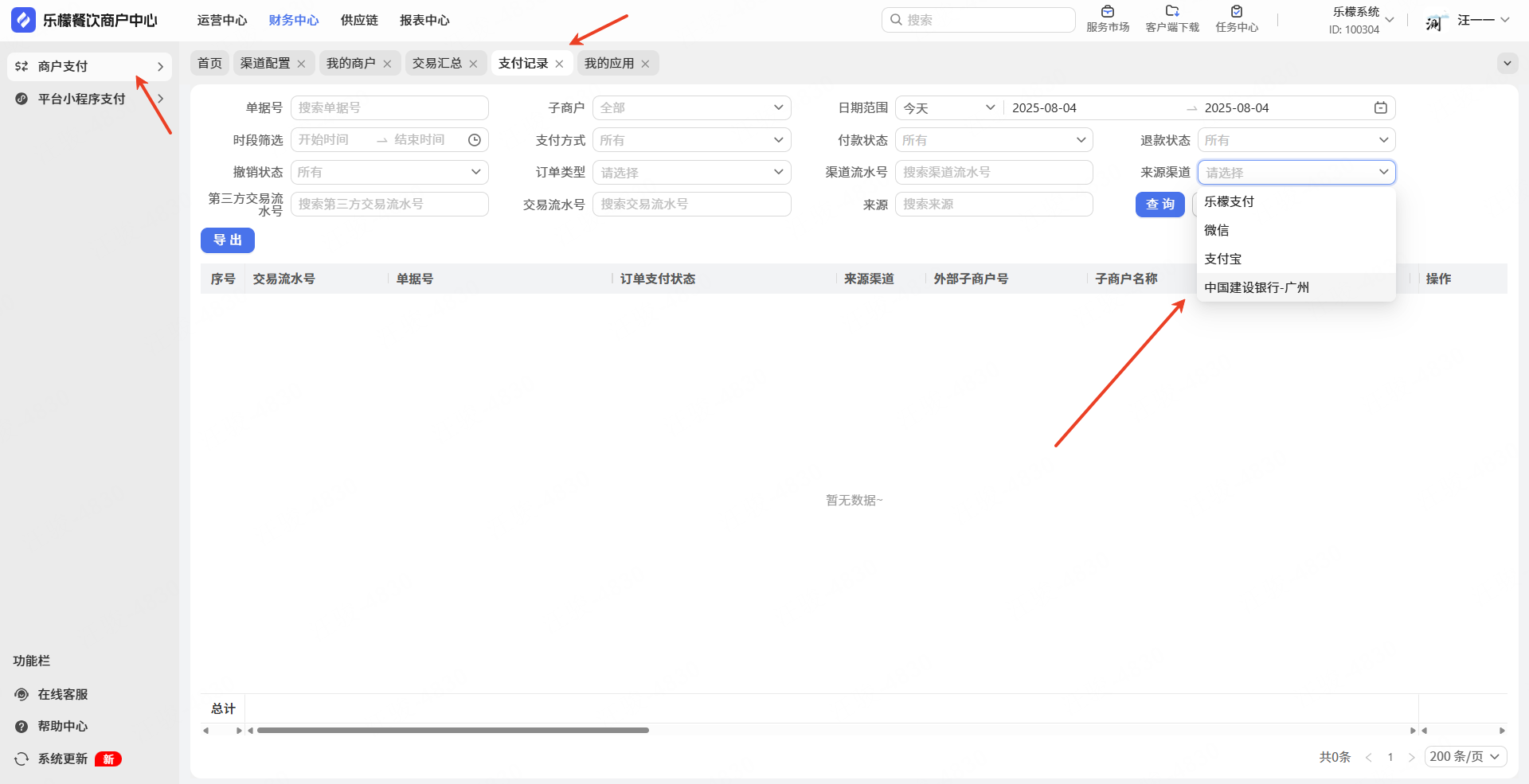
Task: Close the 我的商户 tab
Action: [x=387, y=64]
